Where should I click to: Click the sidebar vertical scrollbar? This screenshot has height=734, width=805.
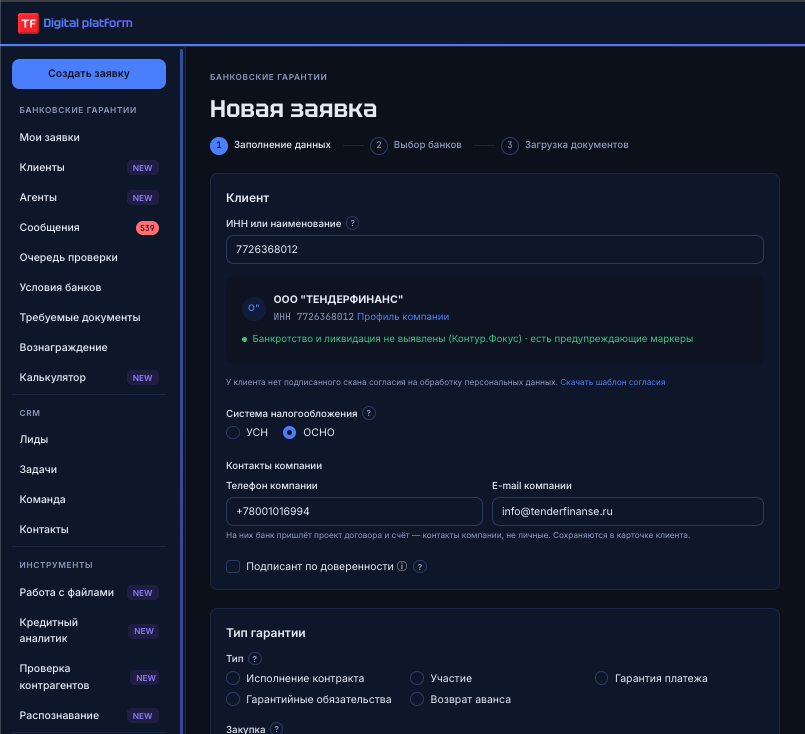[182, 391]
